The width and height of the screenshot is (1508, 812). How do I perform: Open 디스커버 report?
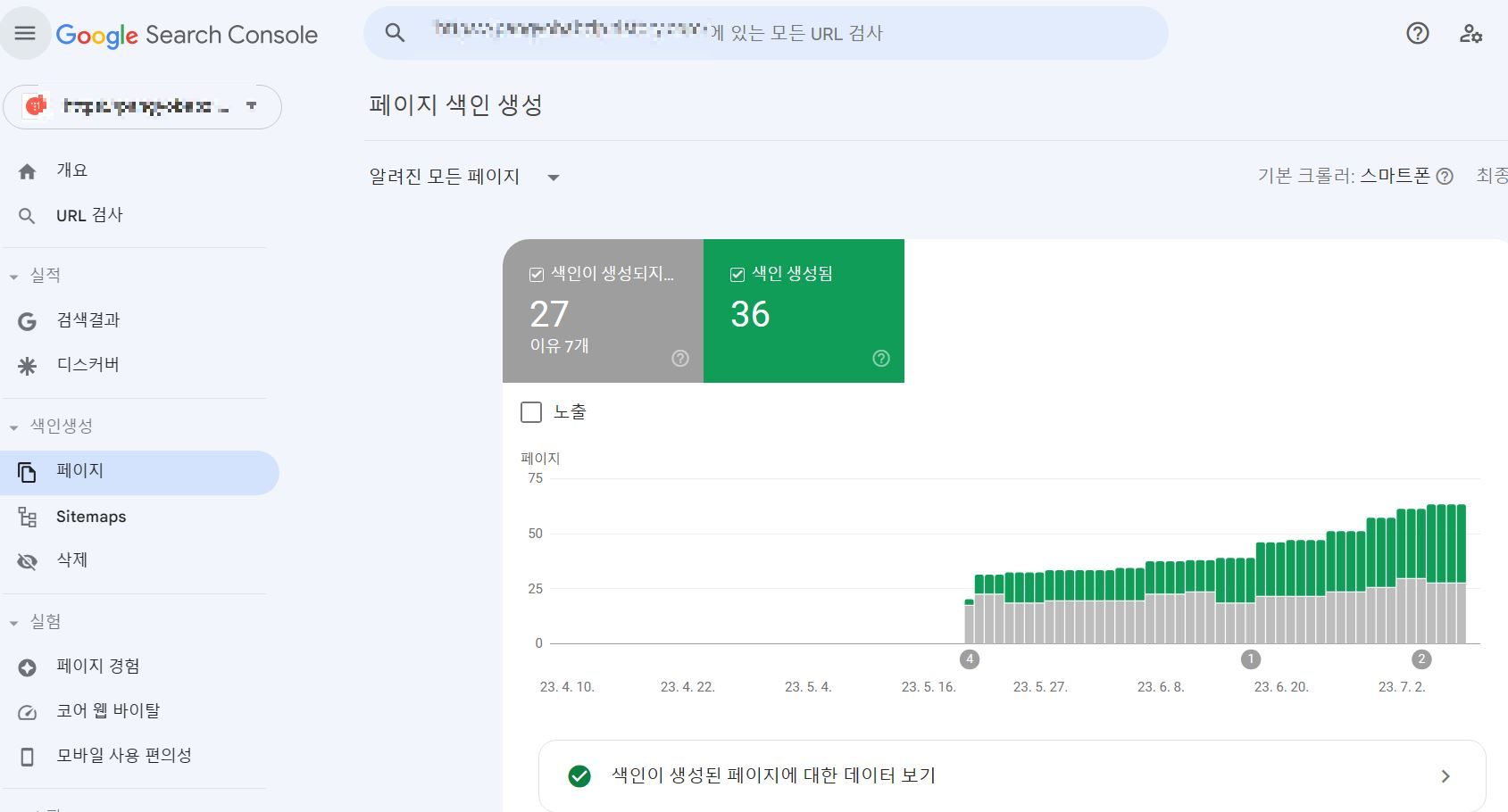139,365
